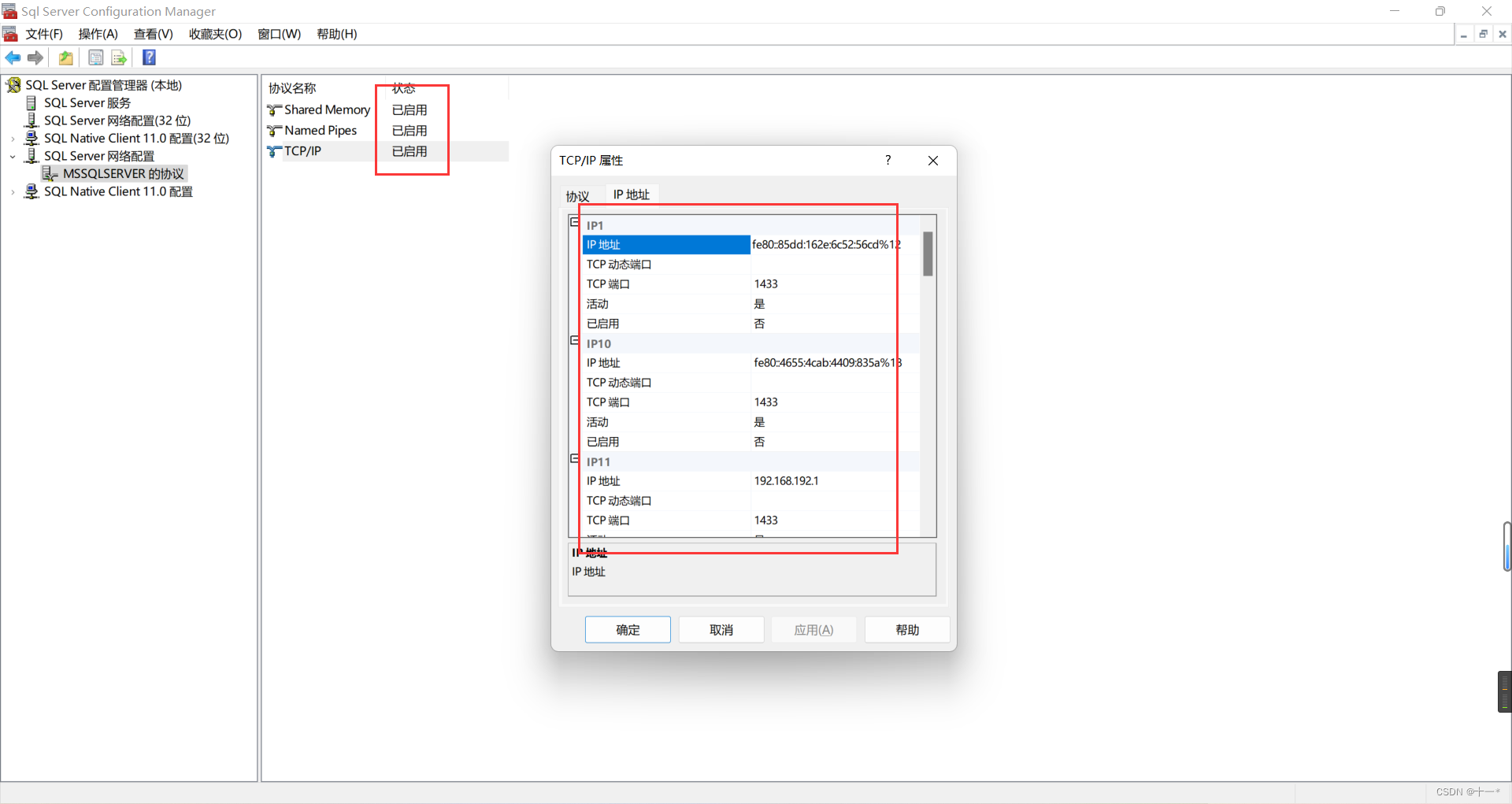The image size is (1512, 804).
Task: Click the 确定 button
Action: 628,630
